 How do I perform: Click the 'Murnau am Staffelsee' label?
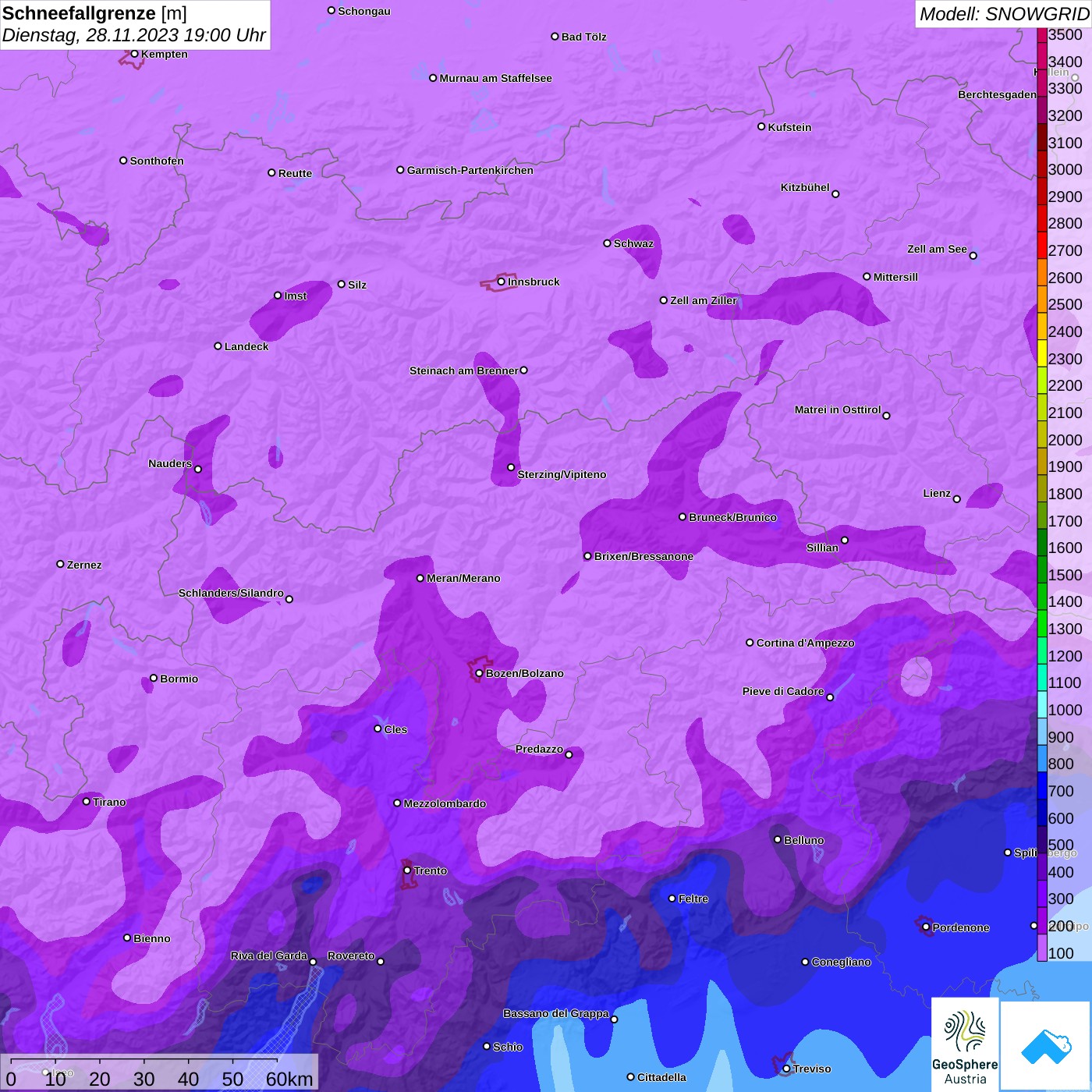(495, 78)
